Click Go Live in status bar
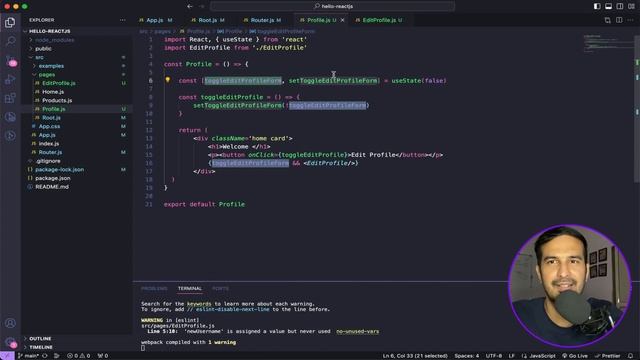The image size is (640, 360). (x=575, y=356)
